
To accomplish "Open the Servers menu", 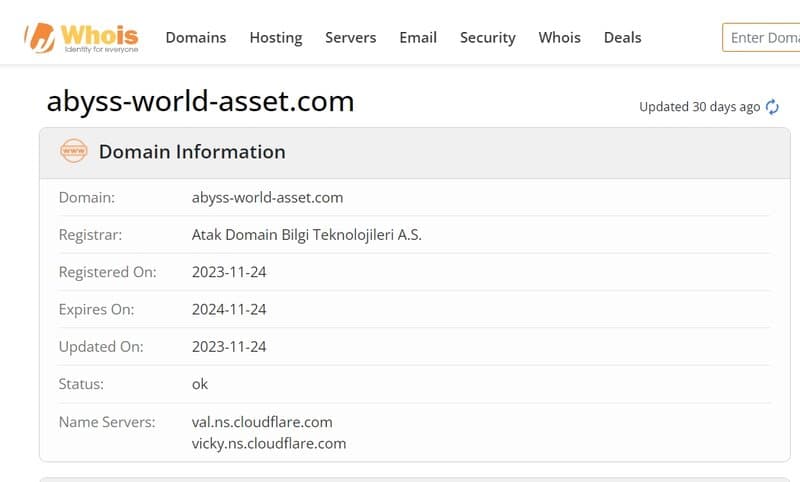I will pos(351,38).
